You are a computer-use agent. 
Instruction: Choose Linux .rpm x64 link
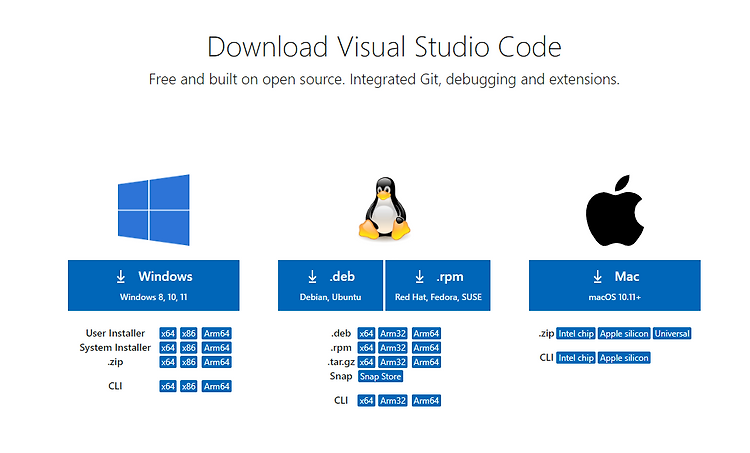(x=366, y=348)
